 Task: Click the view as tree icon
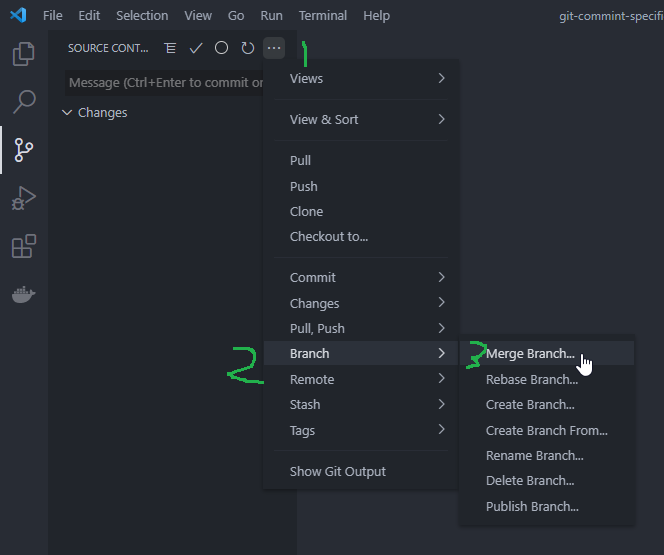(x=170, y=48)
